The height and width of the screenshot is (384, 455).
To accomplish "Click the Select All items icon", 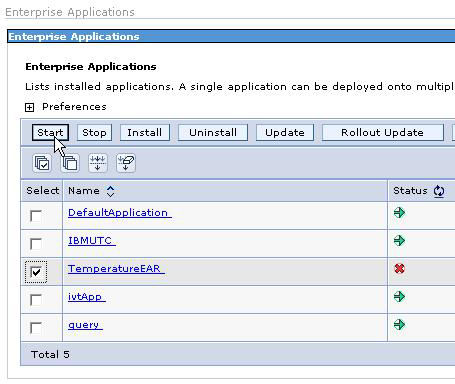I will coord(42,163).
